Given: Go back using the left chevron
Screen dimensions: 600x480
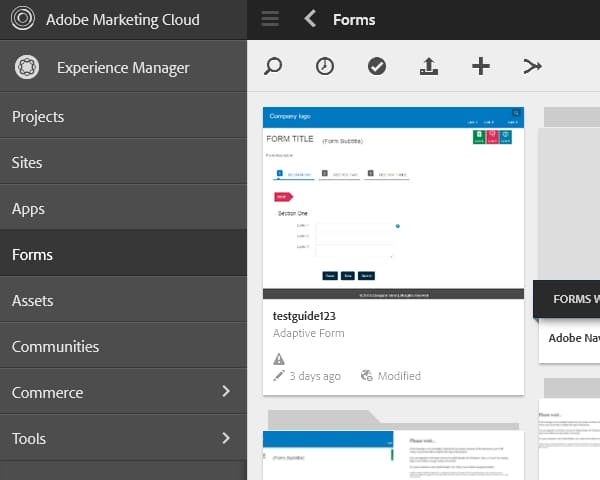Looking at the screenshot, I should click(x=310, y=19).
